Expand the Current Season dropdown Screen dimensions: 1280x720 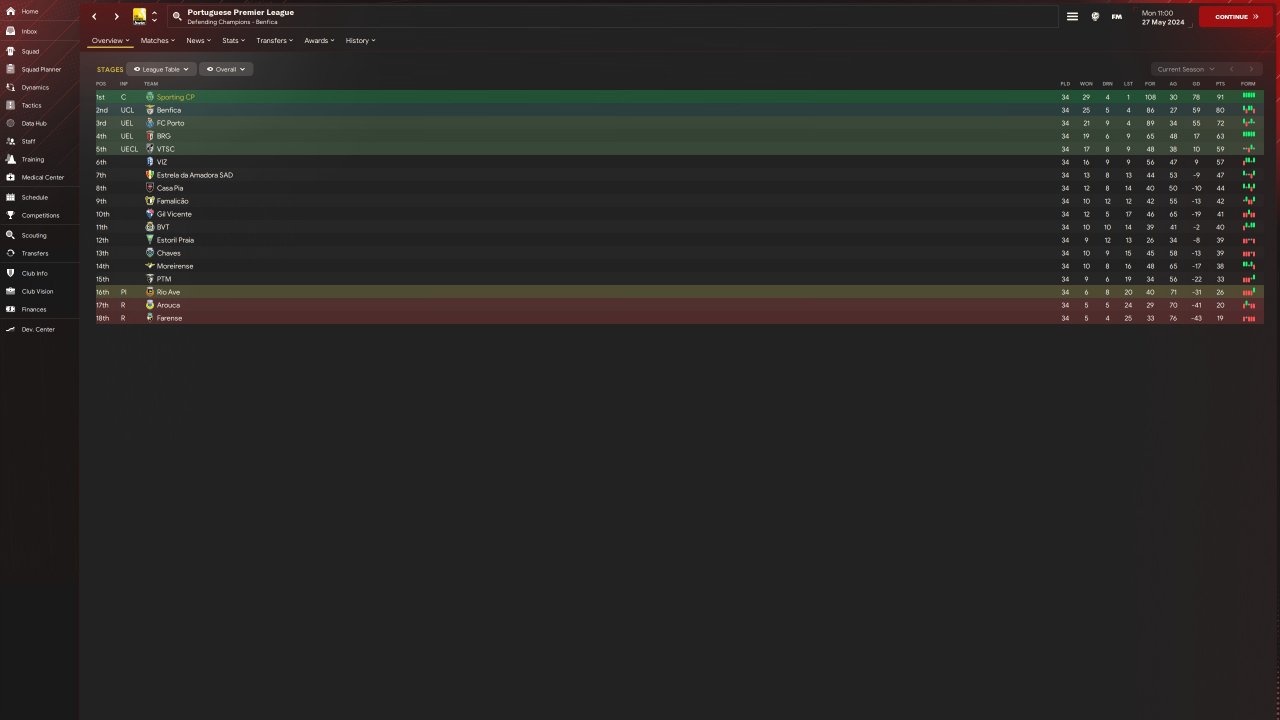[x=1184, y=69]
